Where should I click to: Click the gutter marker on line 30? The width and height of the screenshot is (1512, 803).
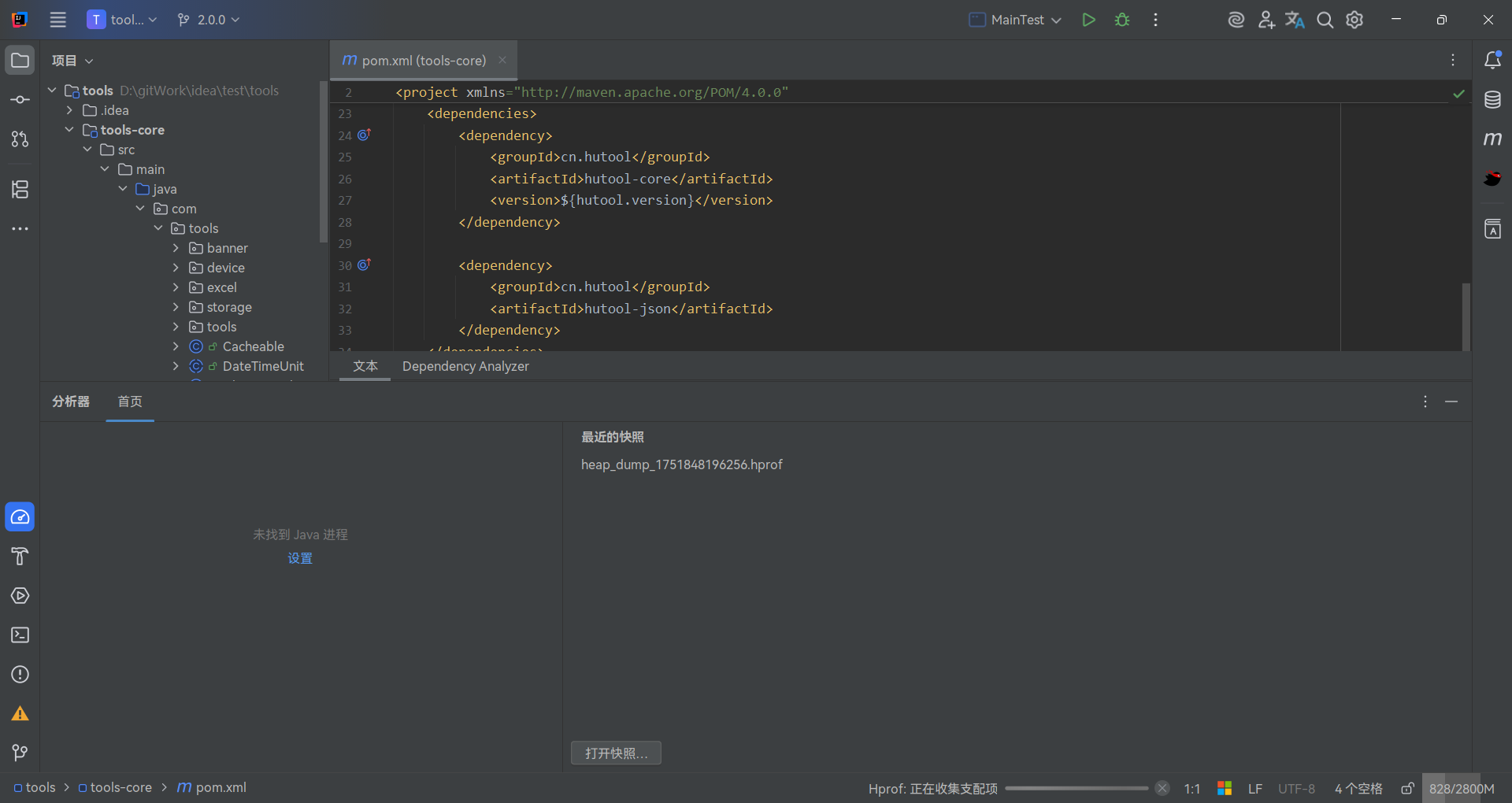click(x=364, y=265)
